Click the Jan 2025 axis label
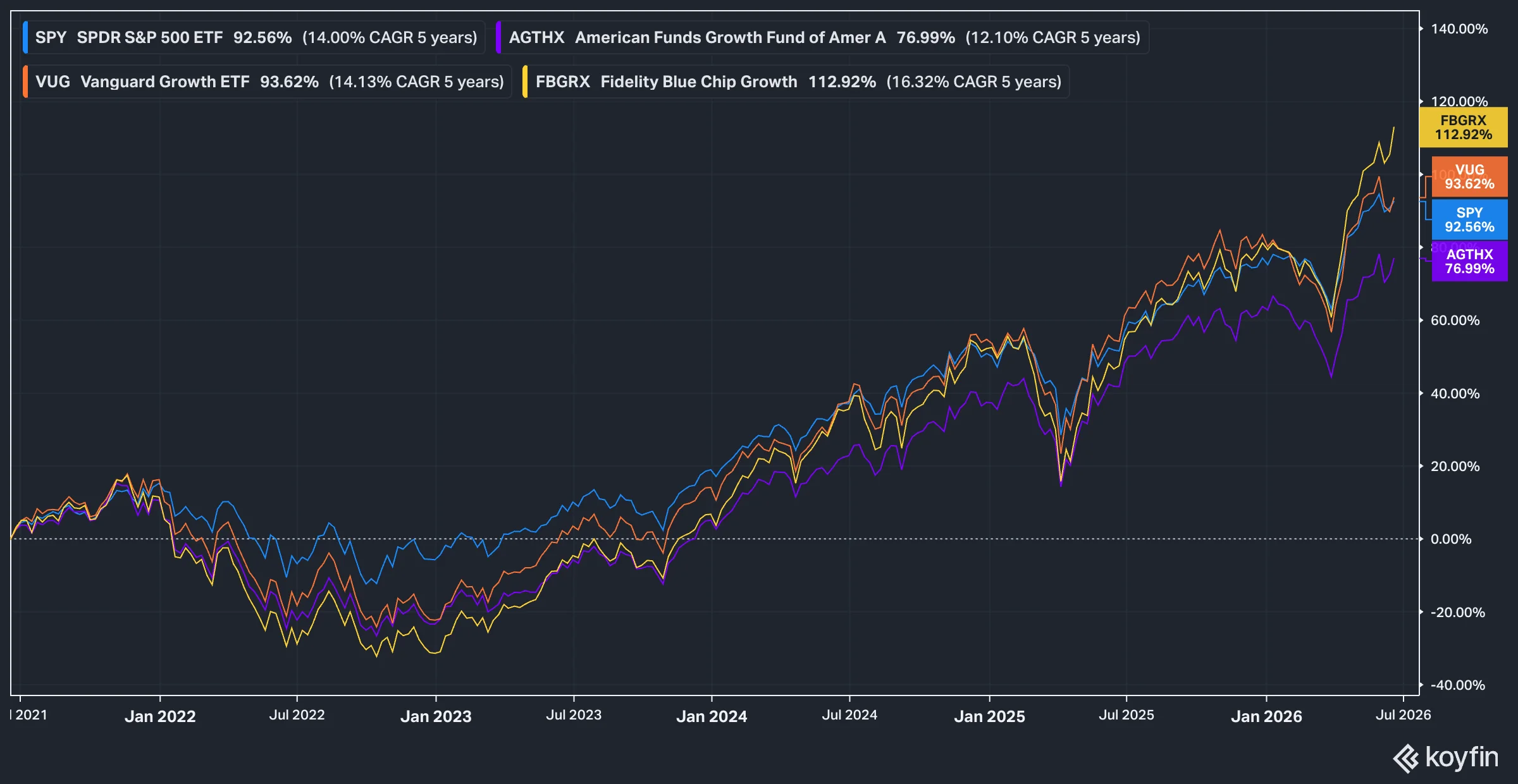 989,716
